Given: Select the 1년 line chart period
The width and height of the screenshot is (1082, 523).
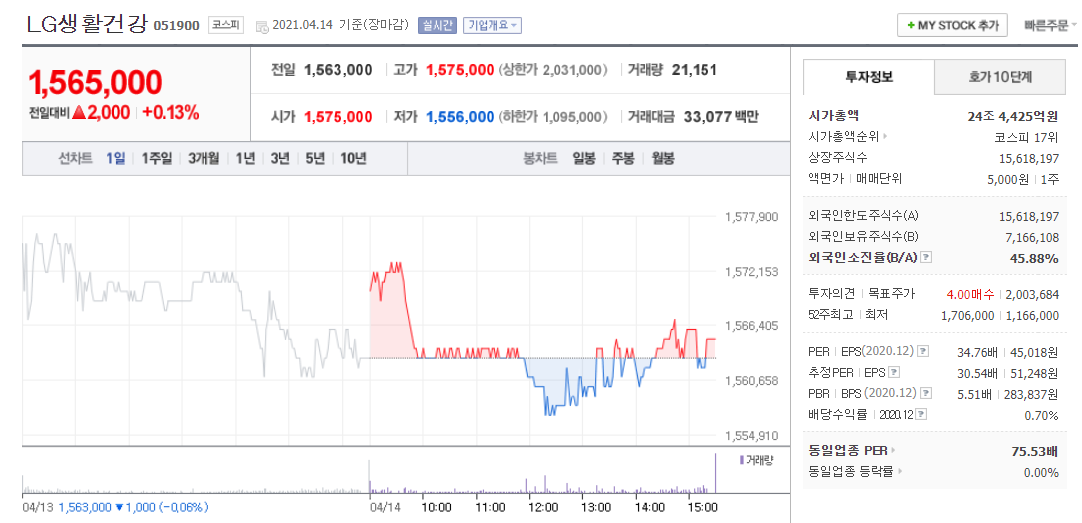Looking at the screenshot, I should (x=245, y=158).
